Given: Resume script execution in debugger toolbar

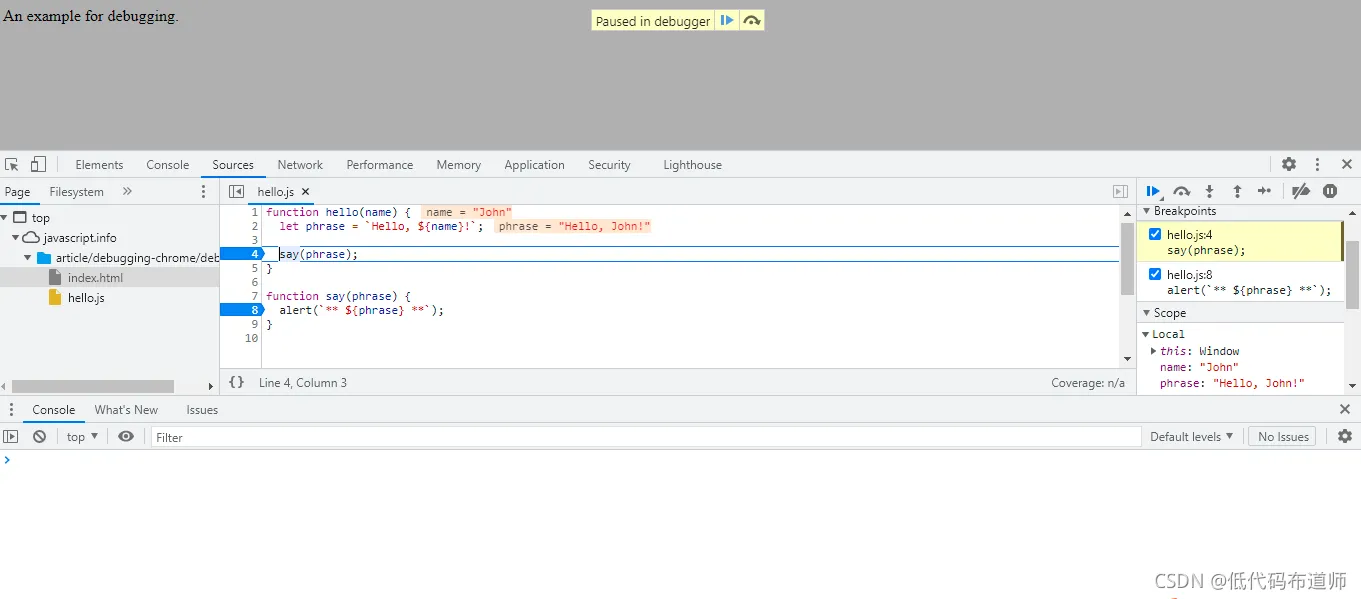Looking at the screenshot, I should [x=1153, y=191].
